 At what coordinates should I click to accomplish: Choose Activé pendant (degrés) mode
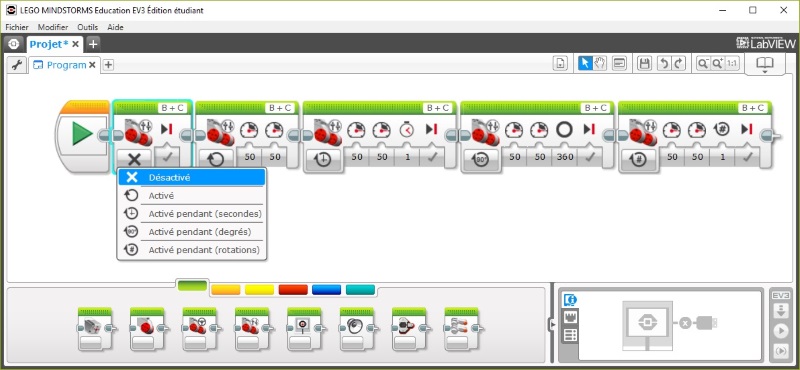point(192,232)
